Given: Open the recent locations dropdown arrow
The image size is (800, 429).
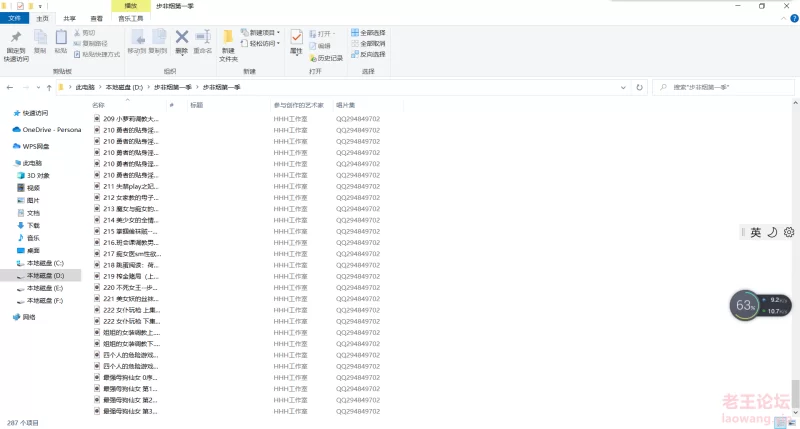Looking at the screenshot, I should pos(38,87).
